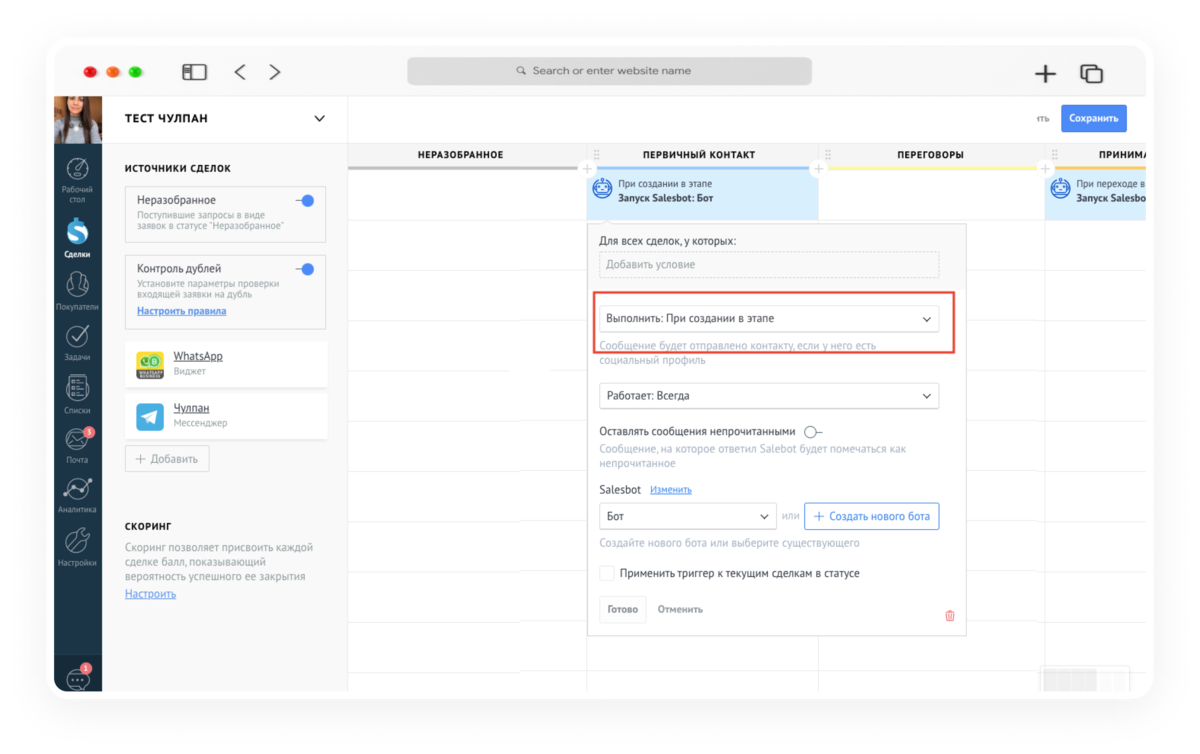This screenshot has width=1200, height=754.
Task: Open Почта mail section in sidebar
Action: coord(77,445)
